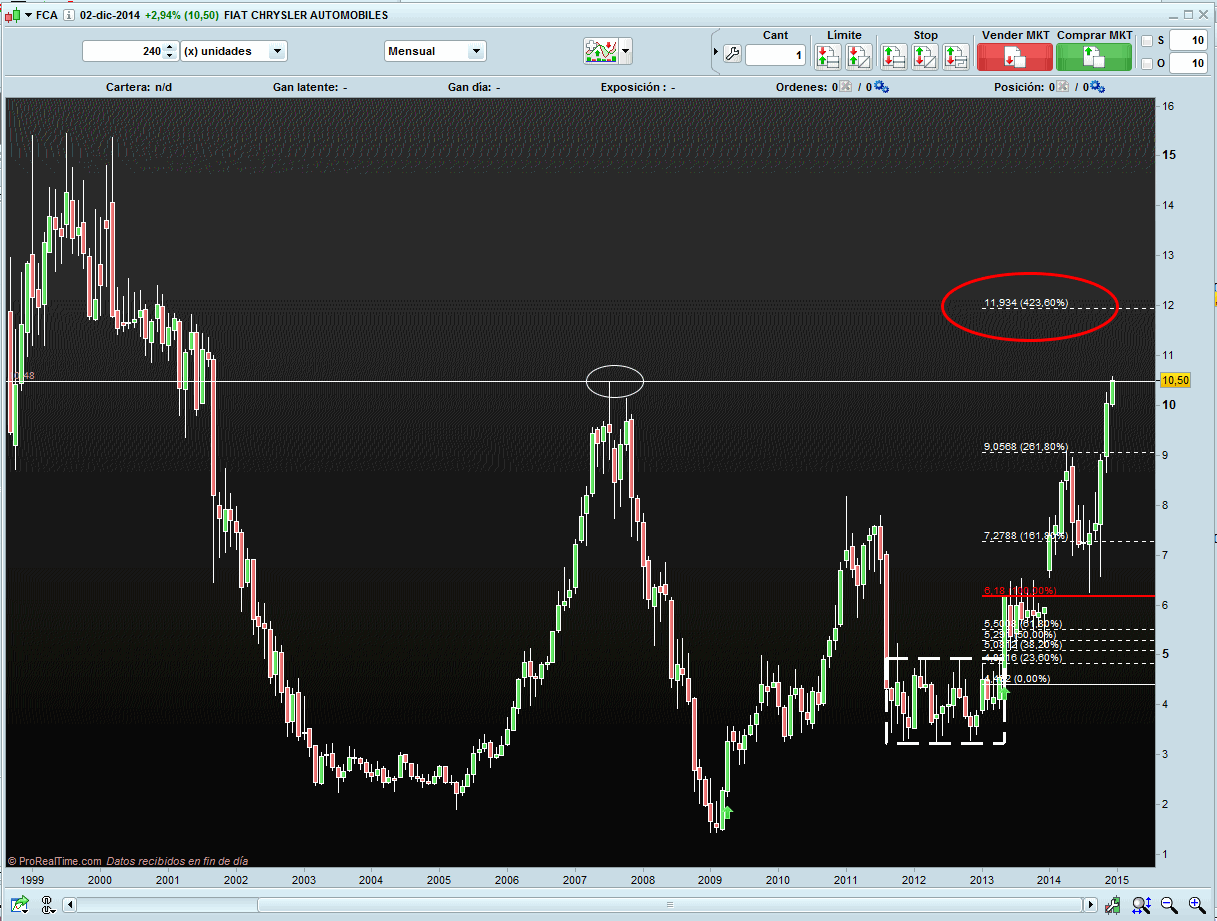Image resolution: width=1217 pixels, height=921 pixels.
Task: Click the Ordenes gear icon
Action: [x=881, y=87]
